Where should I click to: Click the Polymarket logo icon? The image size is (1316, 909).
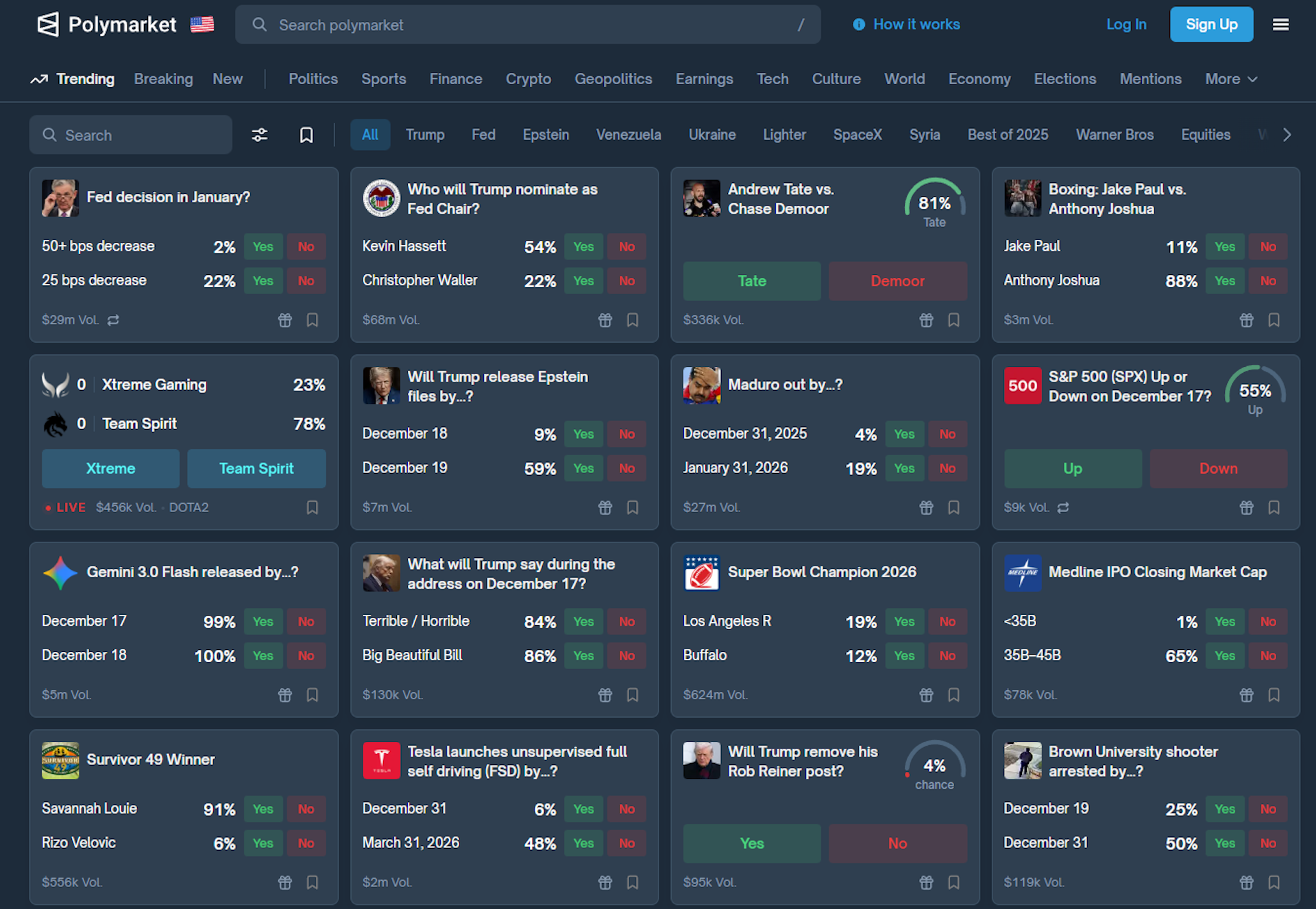click(x=48, y=25)
